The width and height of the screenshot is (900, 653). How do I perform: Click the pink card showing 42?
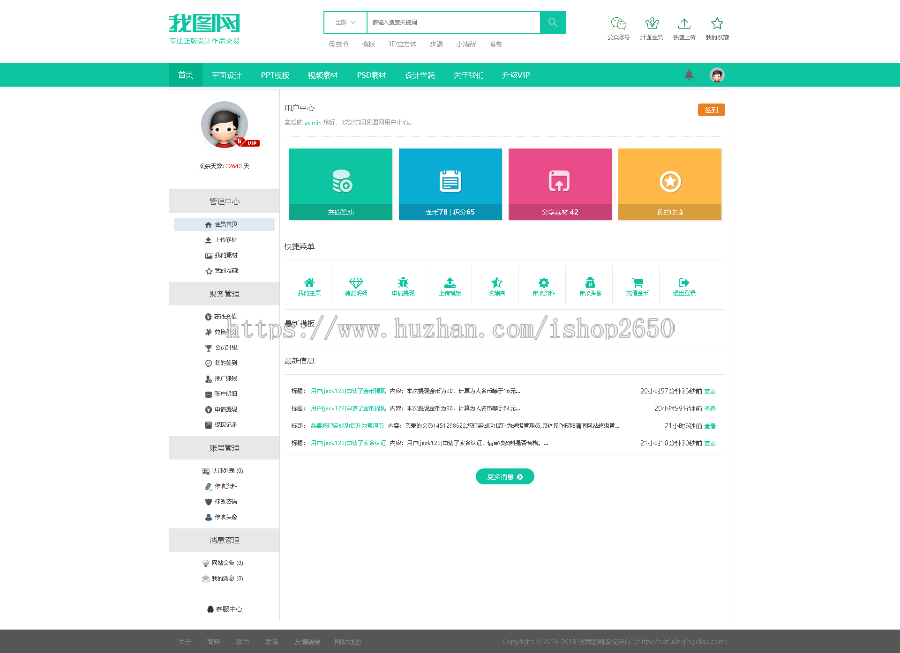pyautogui.click(x=560, y=184)
